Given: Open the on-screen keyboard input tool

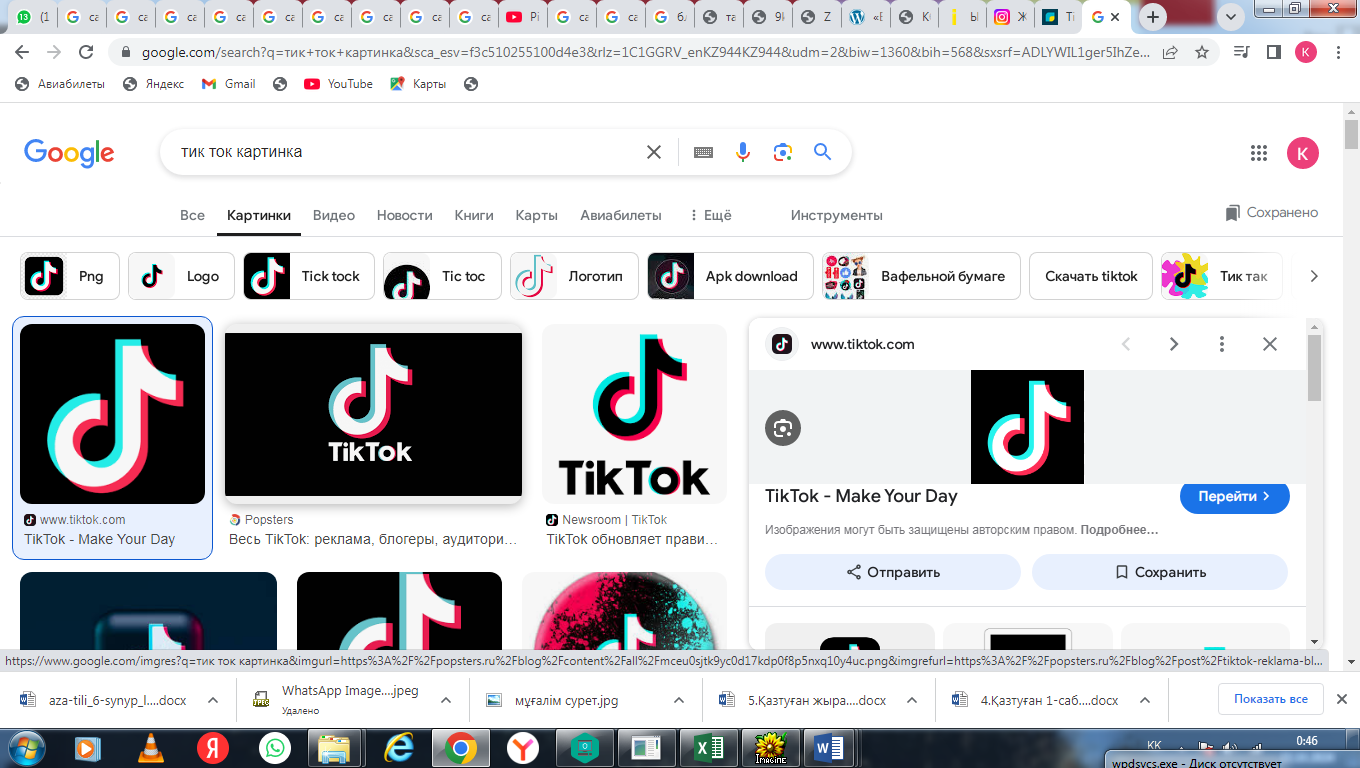Looking at the screenshot, I should click(703, 152).
